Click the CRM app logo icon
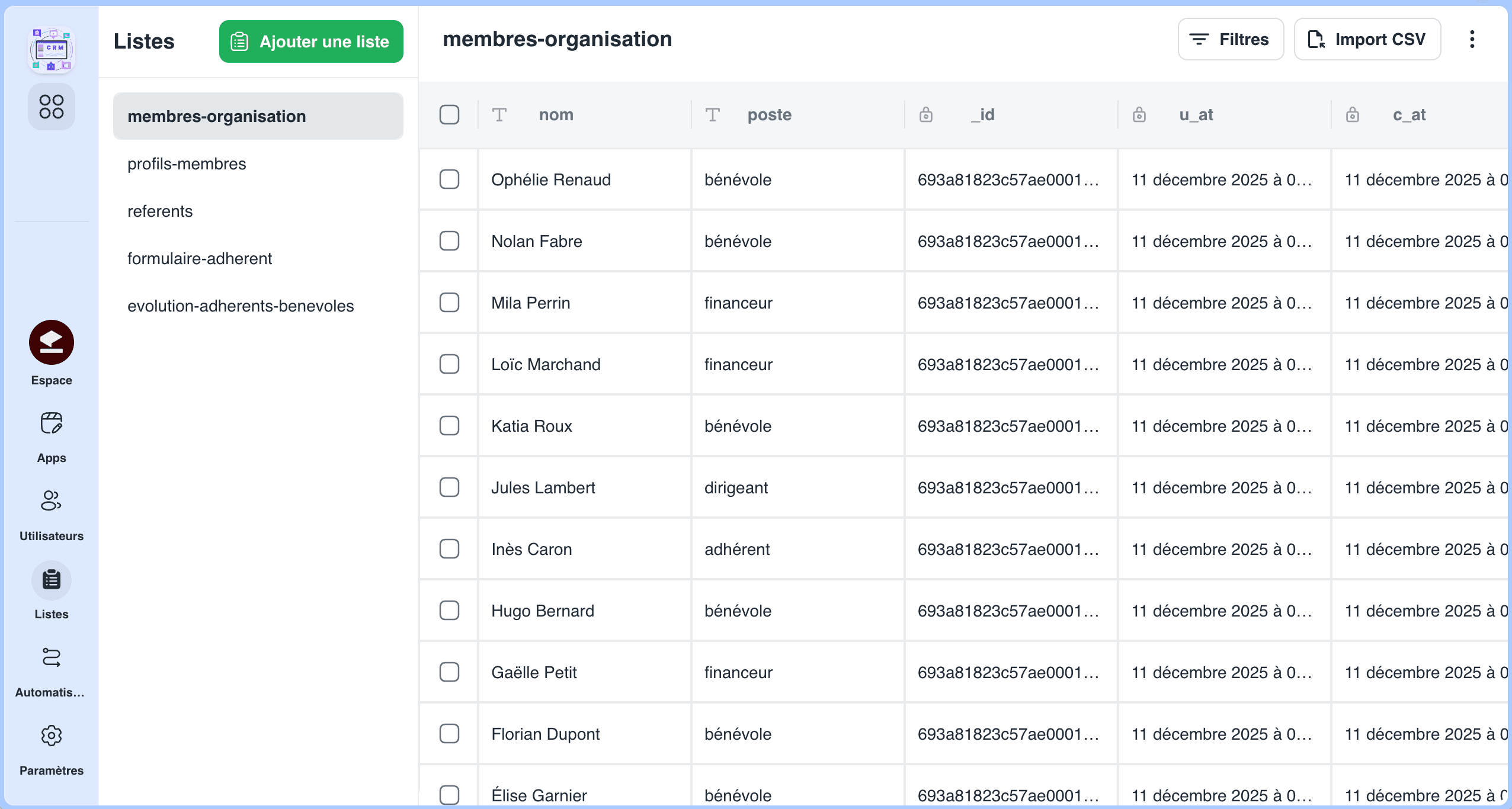The height and width of the screenshot is (809, 1512). [x=51, y=49]
